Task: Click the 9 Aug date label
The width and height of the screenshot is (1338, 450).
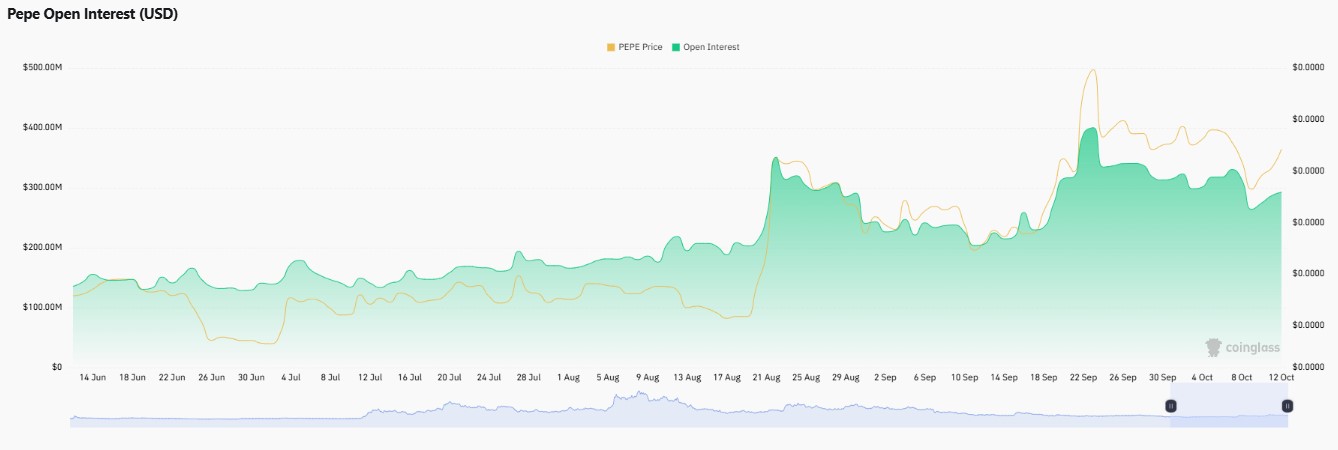Action: pyautogui.click(x=647, y=377)
